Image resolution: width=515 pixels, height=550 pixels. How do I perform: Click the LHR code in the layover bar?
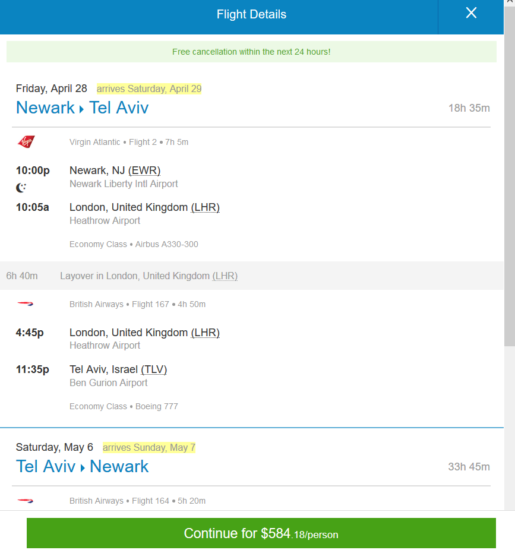pos(225,276)
